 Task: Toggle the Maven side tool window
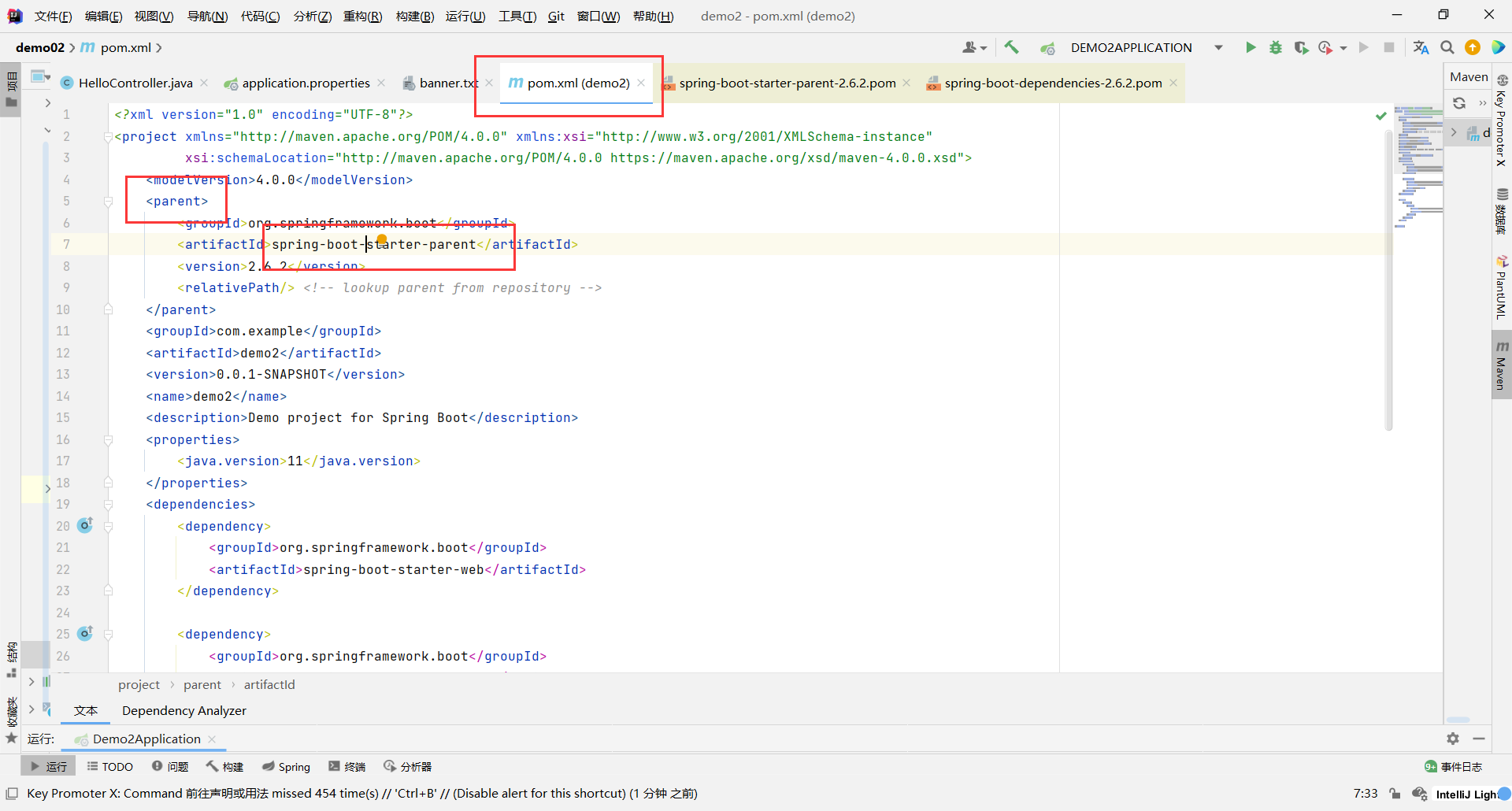pos(1502,365)
